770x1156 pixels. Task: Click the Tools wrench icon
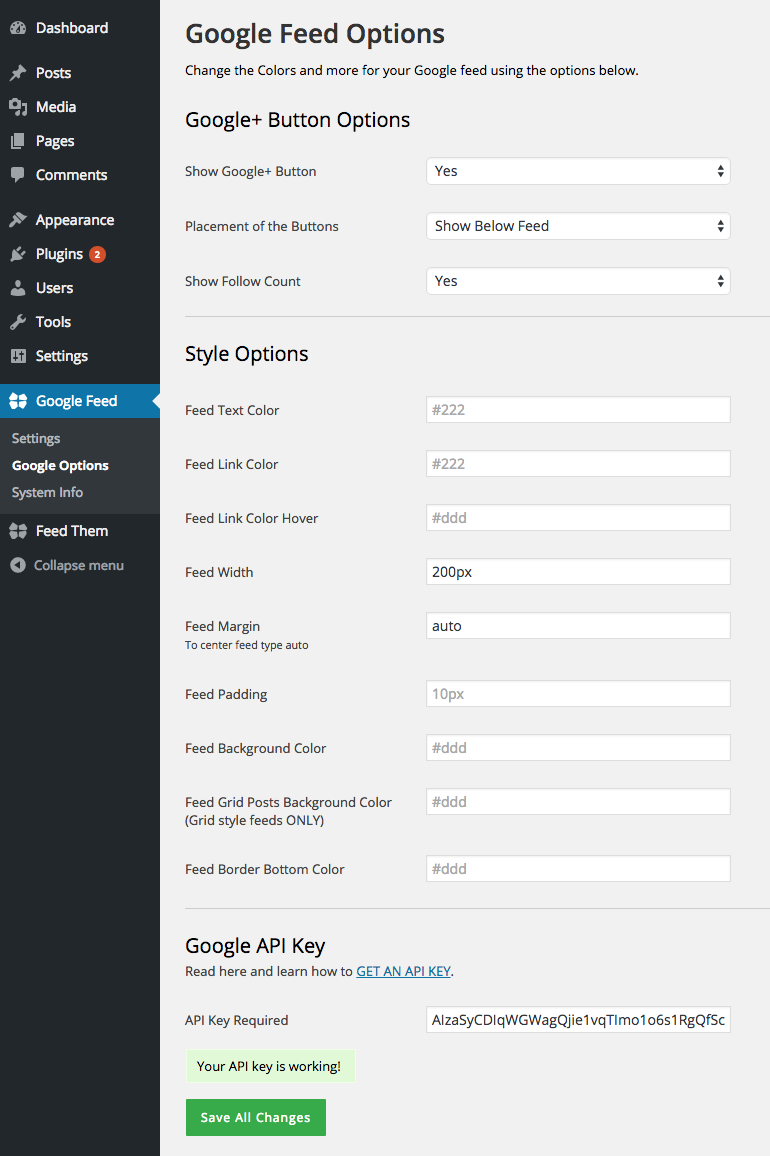18,321
